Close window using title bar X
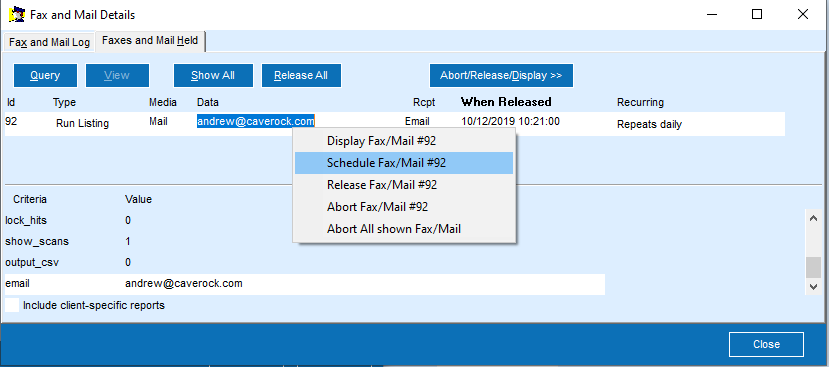 pos(803,14)
